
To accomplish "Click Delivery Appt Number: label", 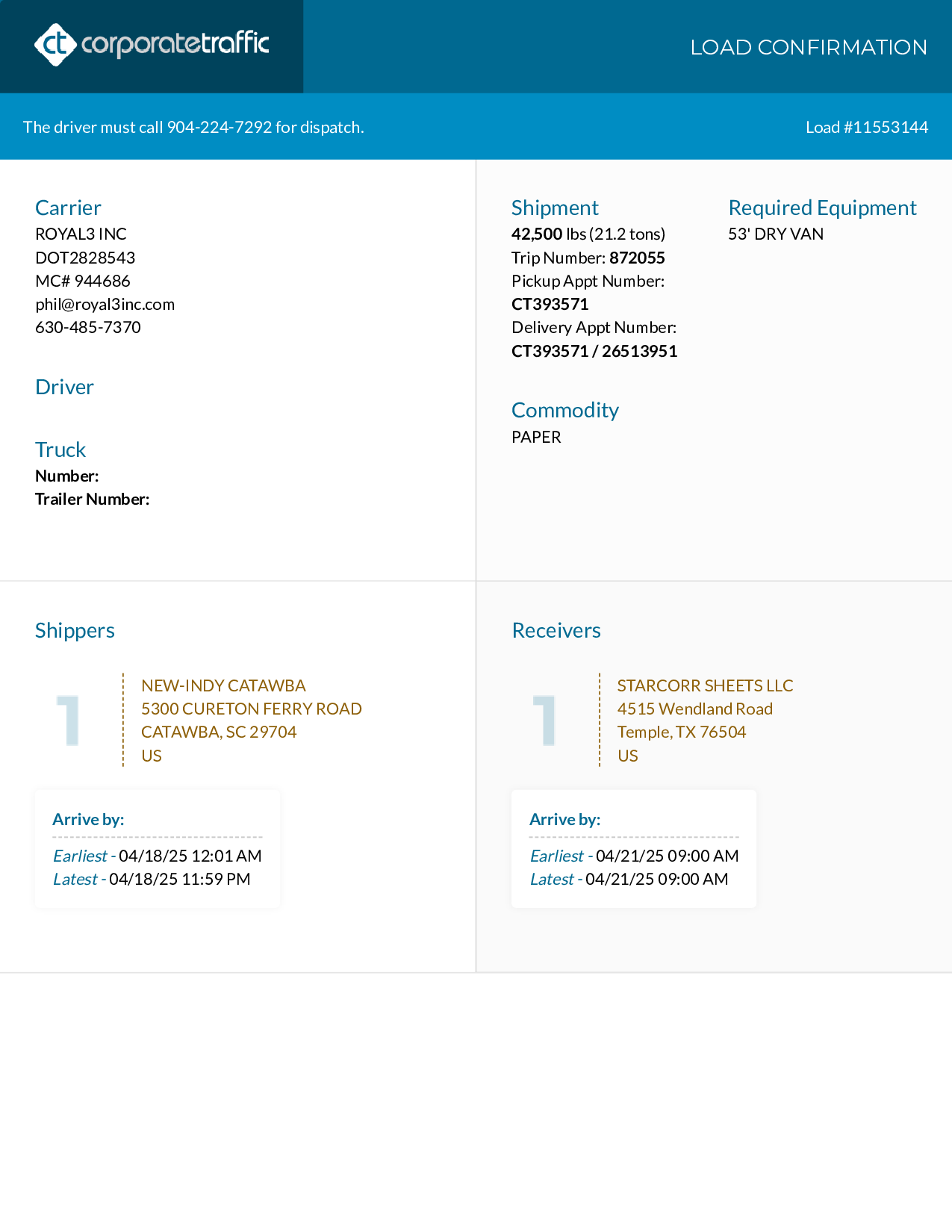I will [594, 327].
